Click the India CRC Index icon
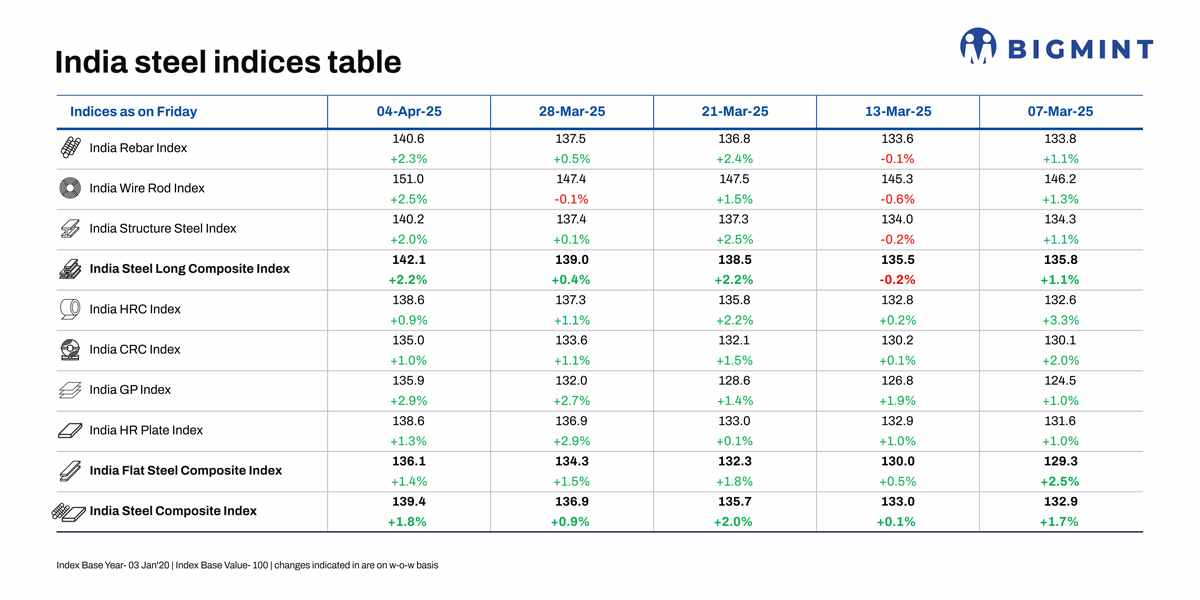 click(x=70, y=350)
